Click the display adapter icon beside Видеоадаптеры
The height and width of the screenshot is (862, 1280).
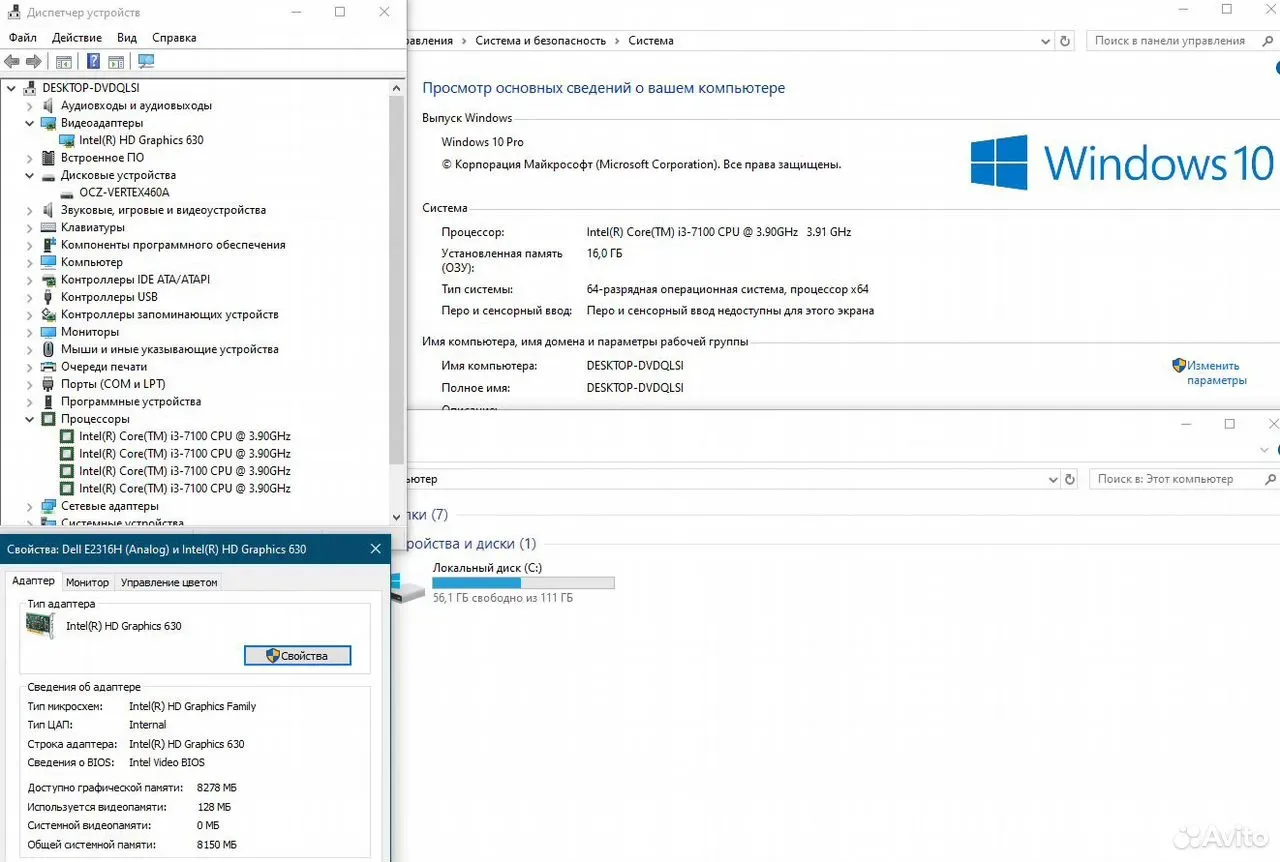click(49, 123)
